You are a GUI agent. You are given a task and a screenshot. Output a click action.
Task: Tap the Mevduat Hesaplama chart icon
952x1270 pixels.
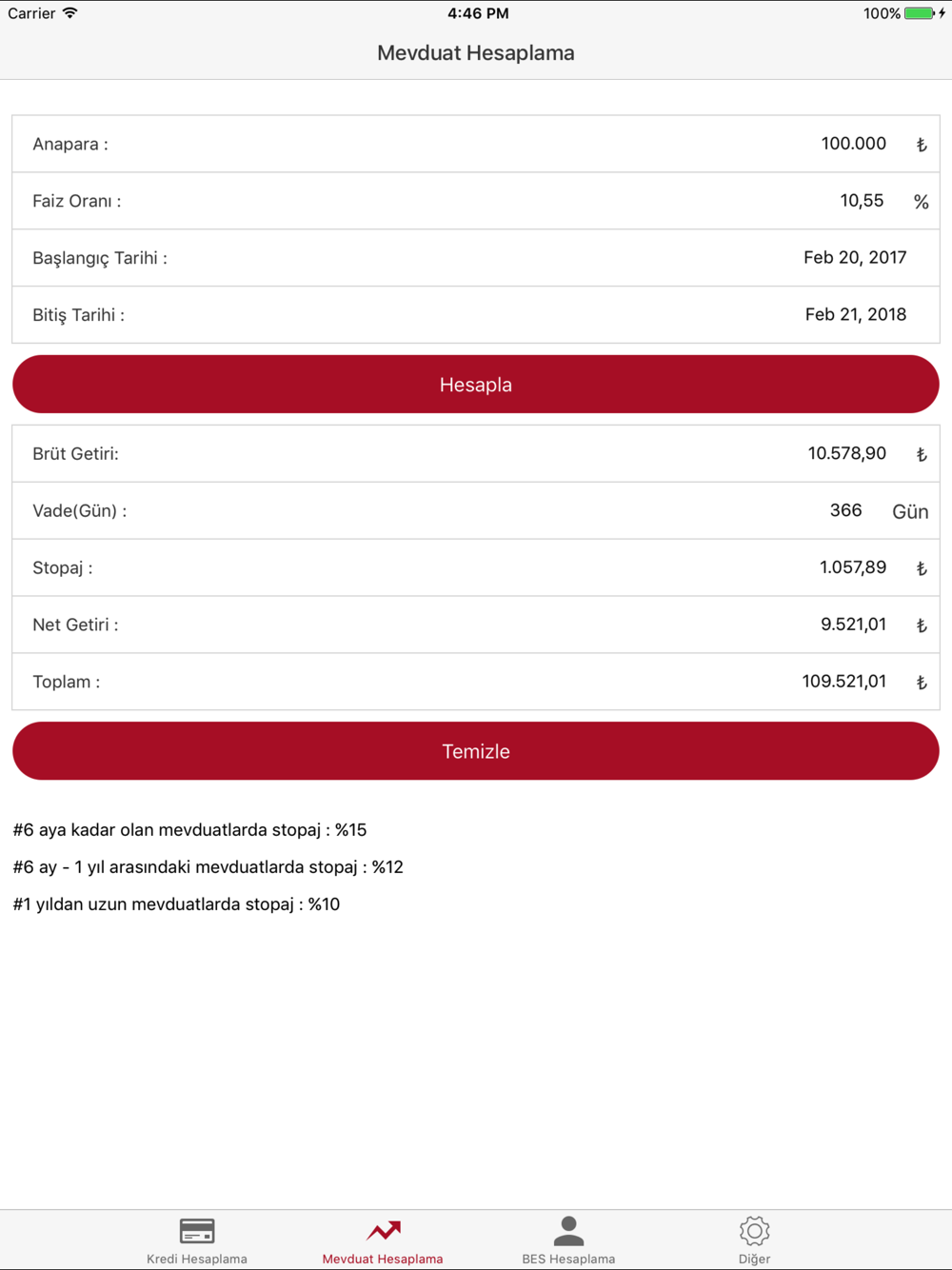coord(383,1231)
